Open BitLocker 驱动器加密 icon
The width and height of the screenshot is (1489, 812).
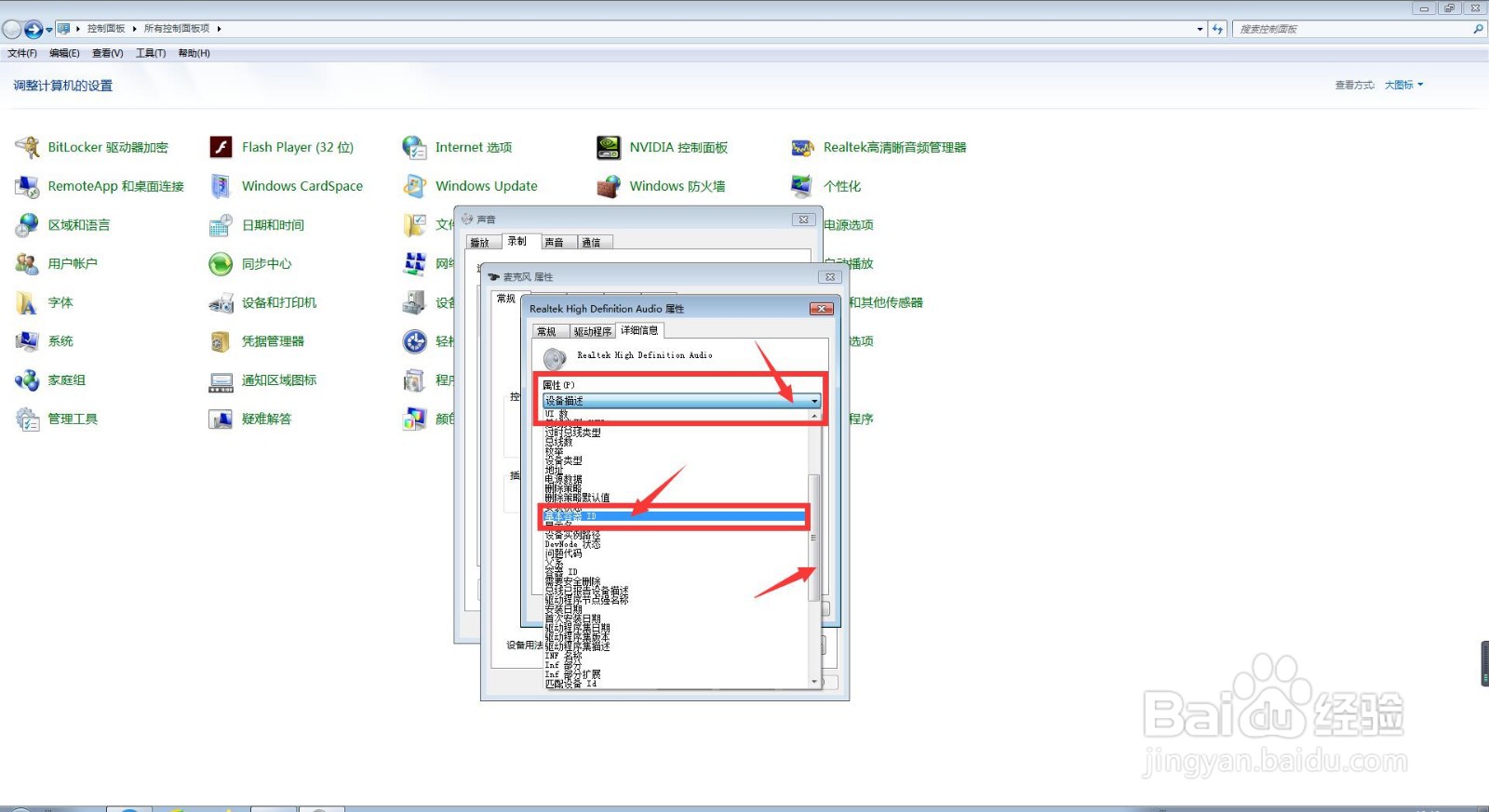tap(27, 147)
